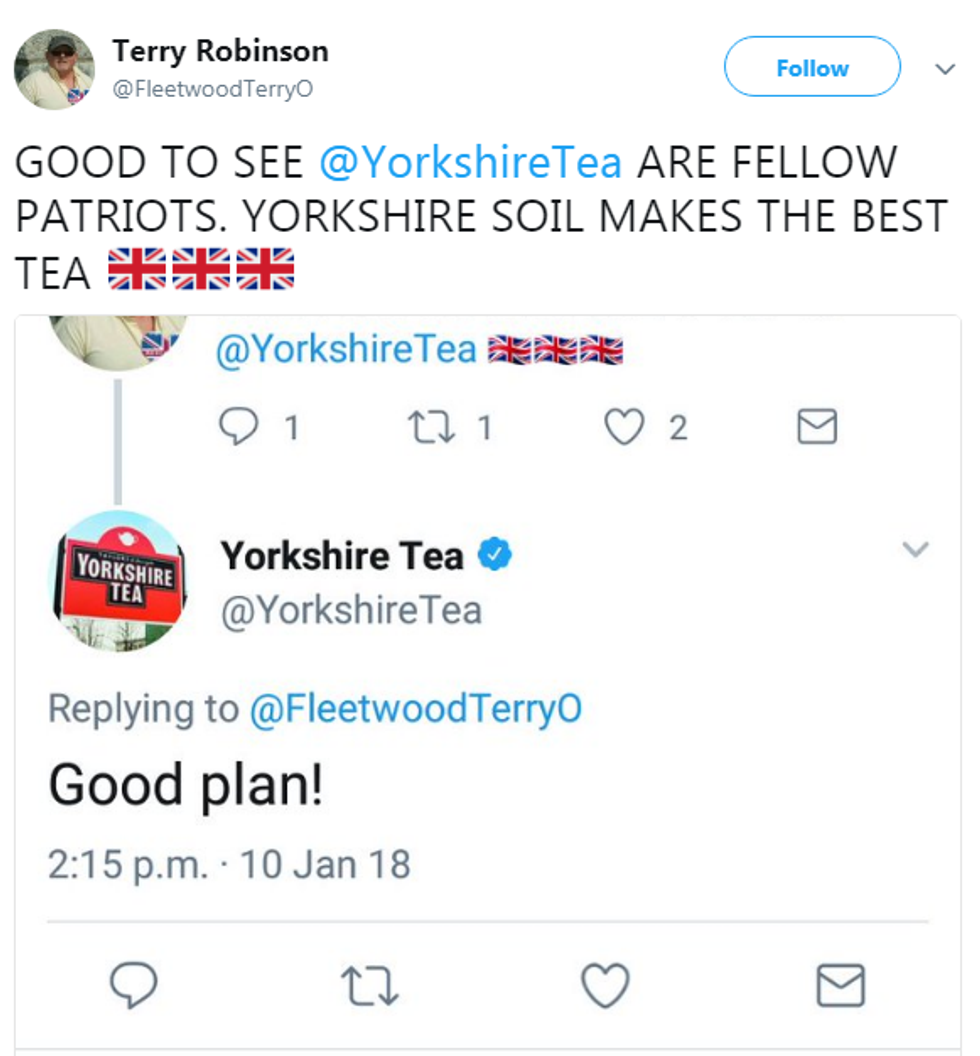Retweet the Good plan! tweet
980x1056 pixels.
click(370, 986)
